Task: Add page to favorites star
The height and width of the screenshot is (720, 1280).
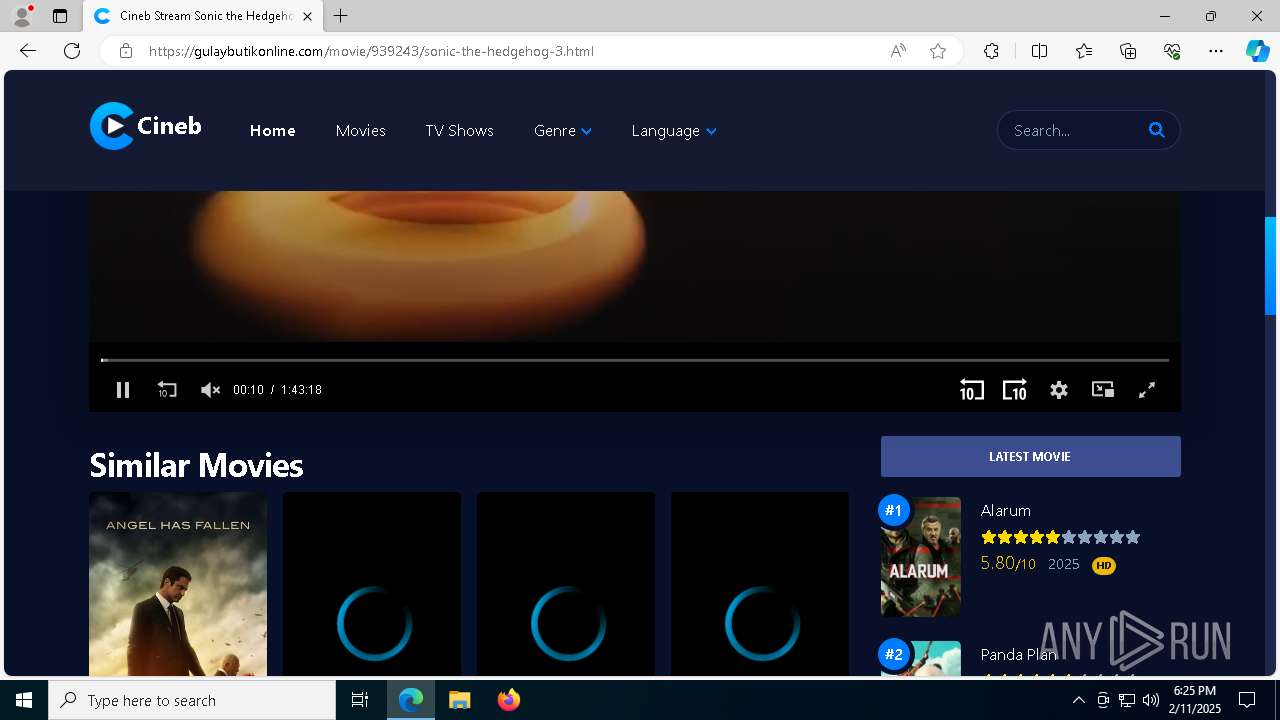Action: [x=938, y=51]
